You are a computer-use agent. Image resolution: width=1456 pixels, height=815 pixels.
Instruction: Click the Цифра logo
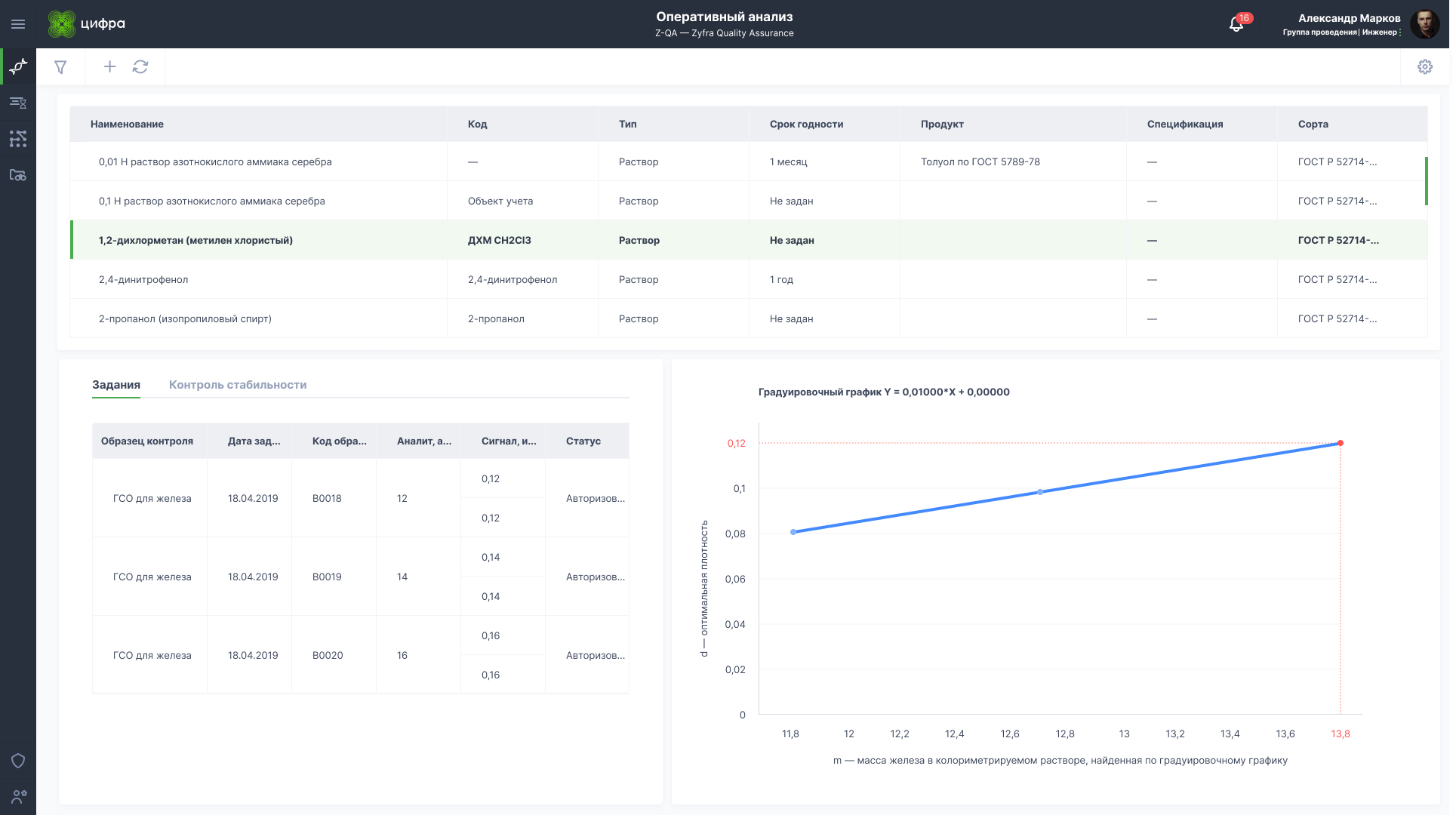87,24
